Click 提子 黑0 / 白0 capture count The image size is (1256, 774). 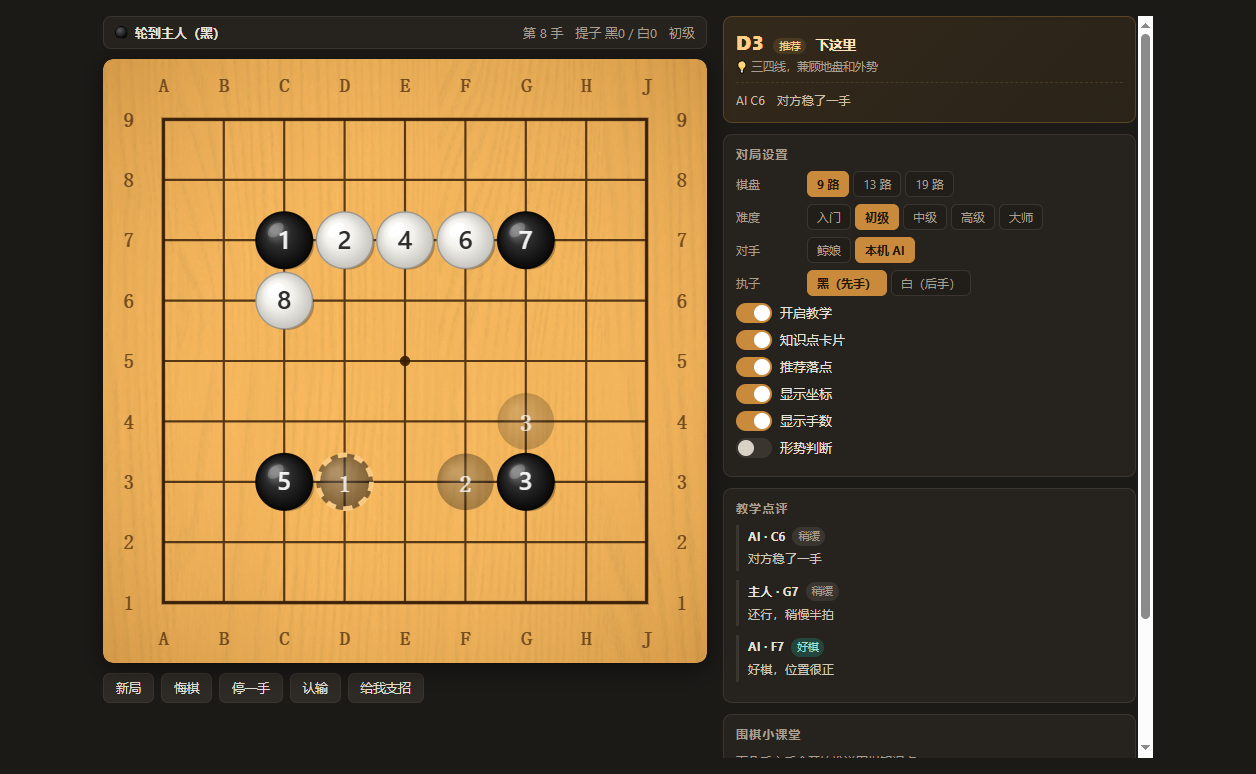[x=616, y=33]
